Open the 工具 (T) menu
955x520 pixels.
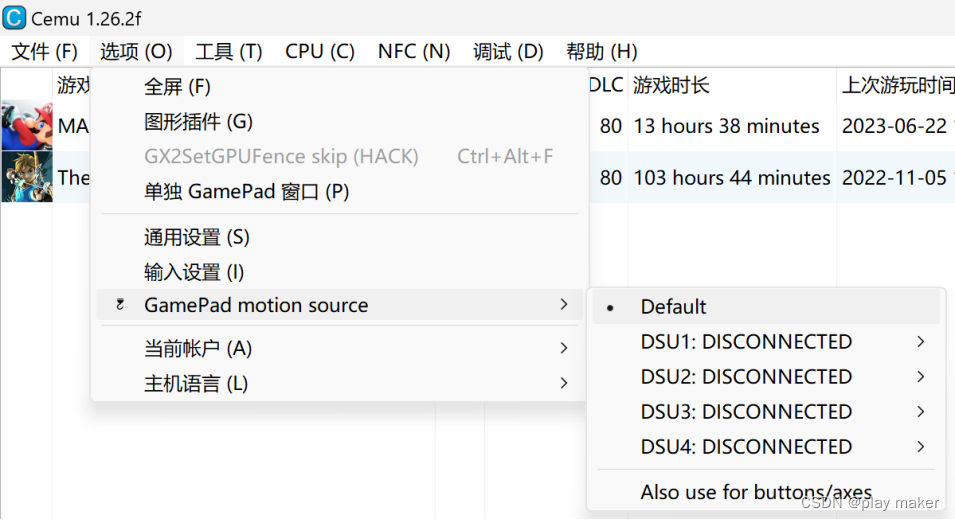(x=228, y=52)
